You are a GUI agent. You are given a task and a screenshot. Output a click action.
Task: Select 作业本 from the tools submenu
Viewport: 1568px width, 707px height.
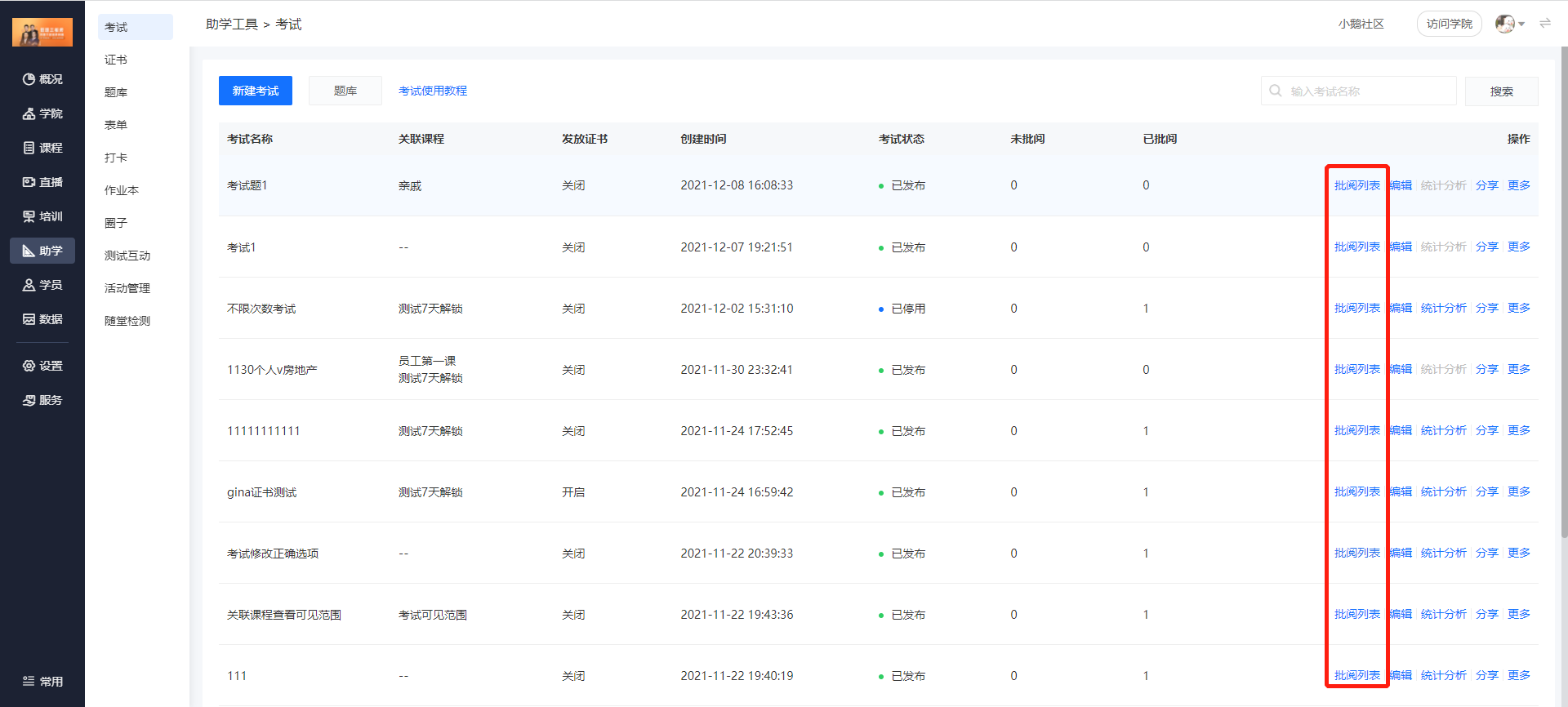(122, 190)
